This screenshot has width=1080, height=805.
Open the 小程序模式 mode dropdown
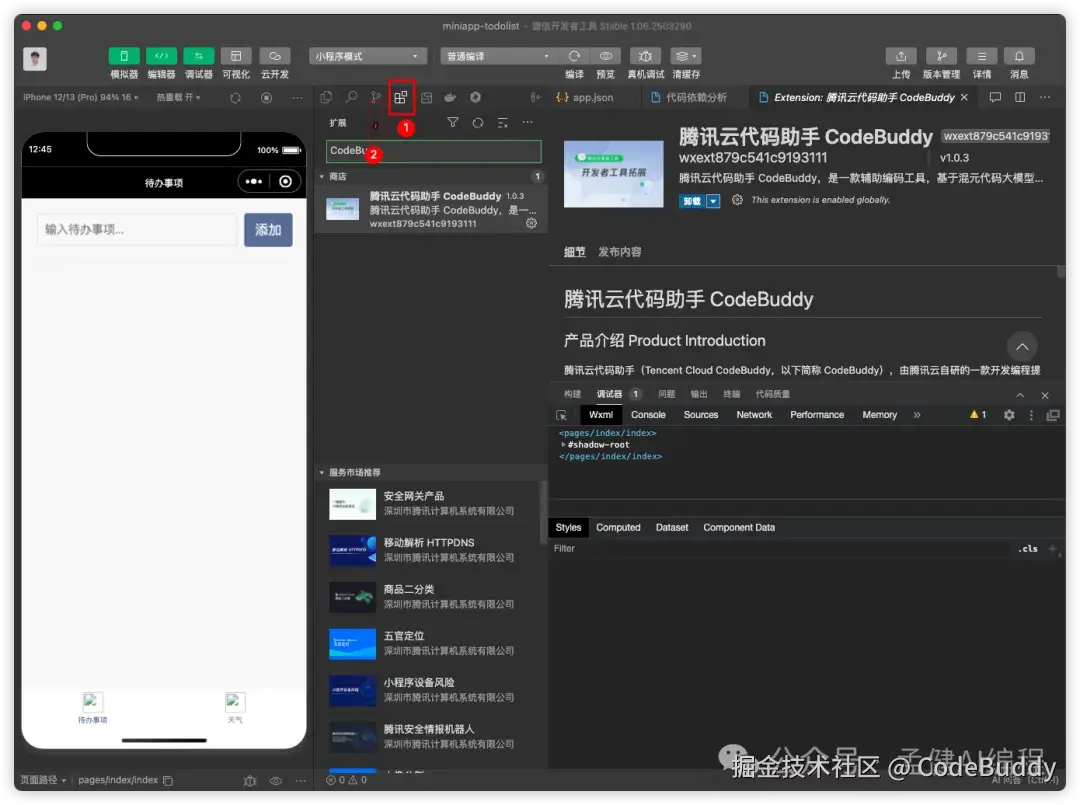(367, 56)
